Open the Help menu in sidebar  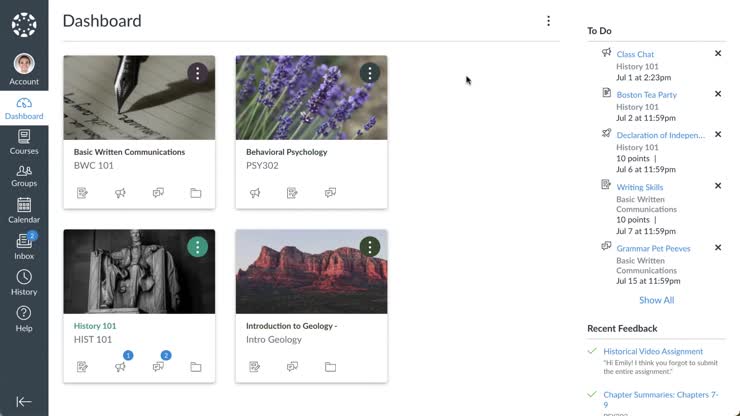click(x=24, y=319)
